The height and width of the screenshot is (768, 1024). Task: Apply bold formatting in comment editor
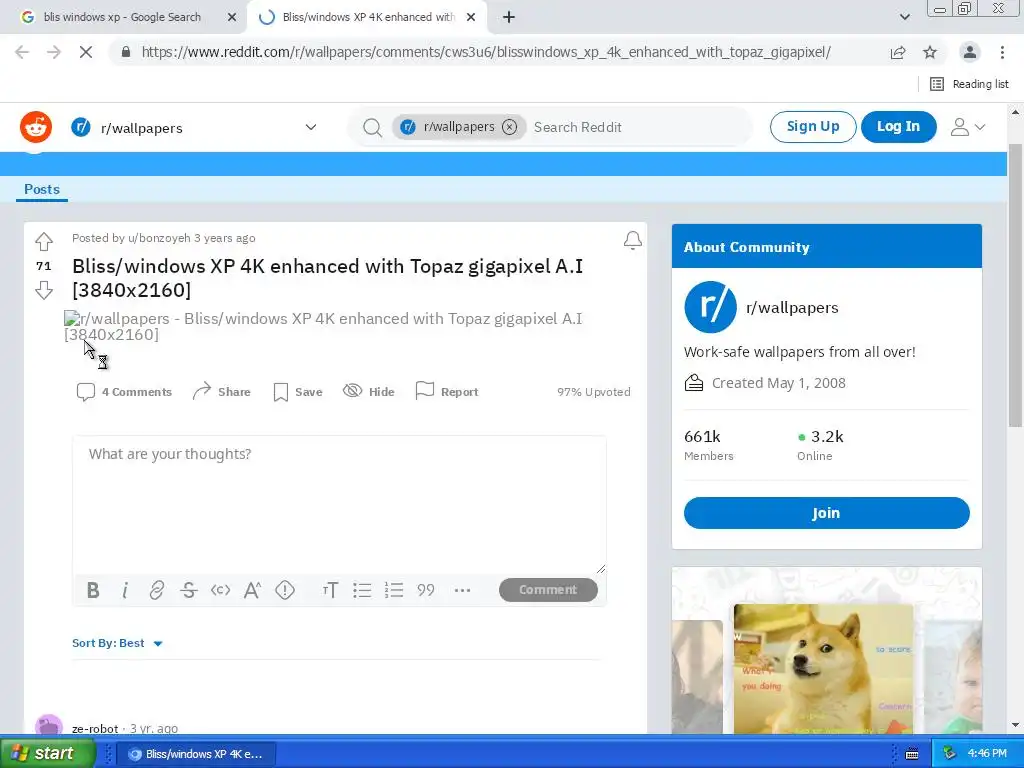click(93, 590)
